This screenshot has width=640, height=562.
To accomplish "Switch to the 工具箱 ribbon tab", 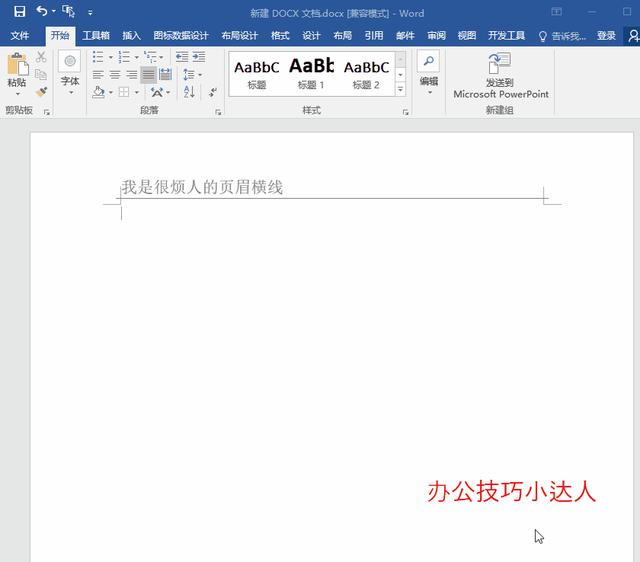I will point(96,36).
